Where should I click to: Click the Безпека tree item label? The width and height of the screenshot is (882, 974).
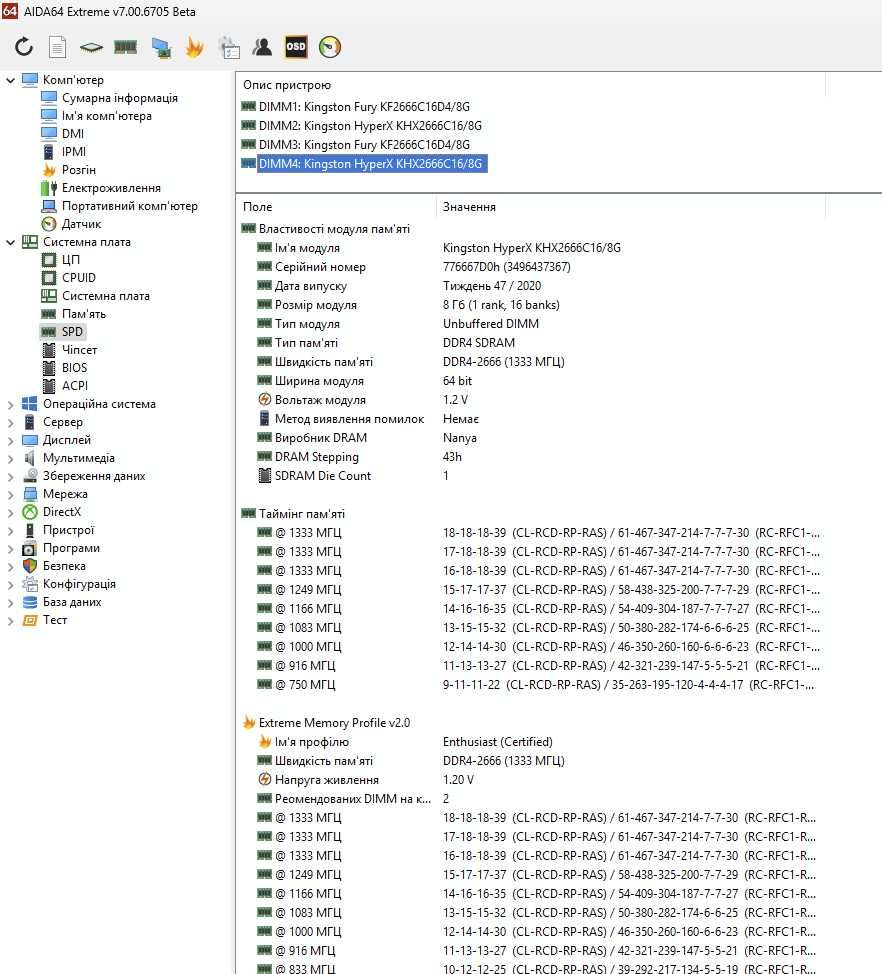(64, 566)
